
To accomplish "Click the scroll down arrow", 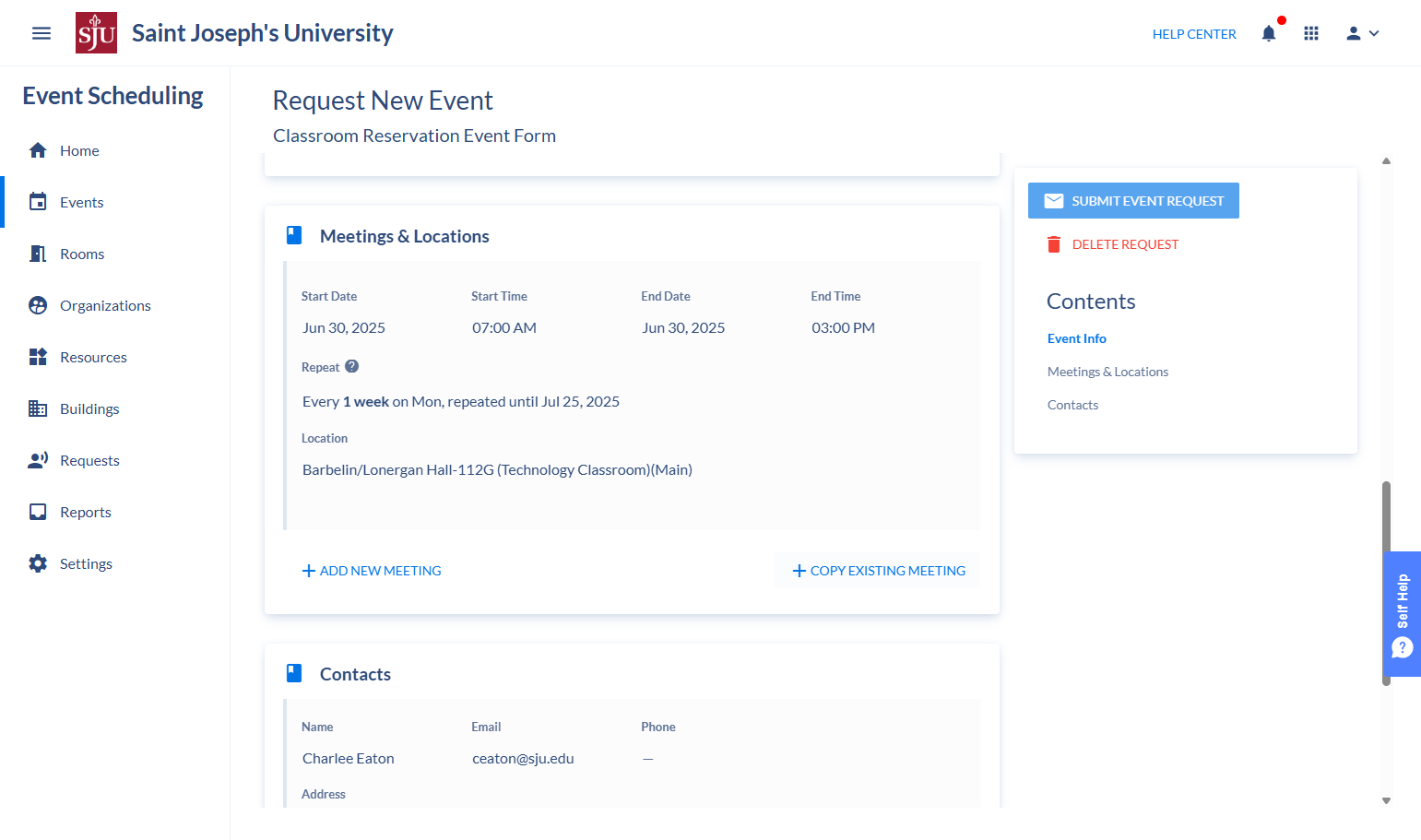I will (1386, 801).
